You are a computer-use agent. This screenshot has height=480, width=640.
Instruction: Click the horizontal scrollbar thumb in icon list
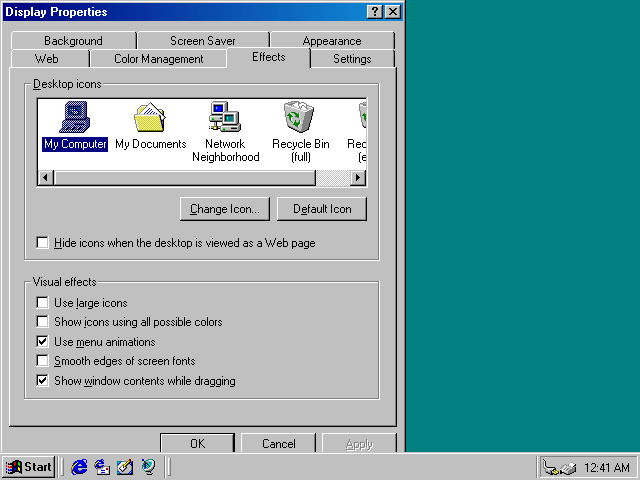[185, 178]
